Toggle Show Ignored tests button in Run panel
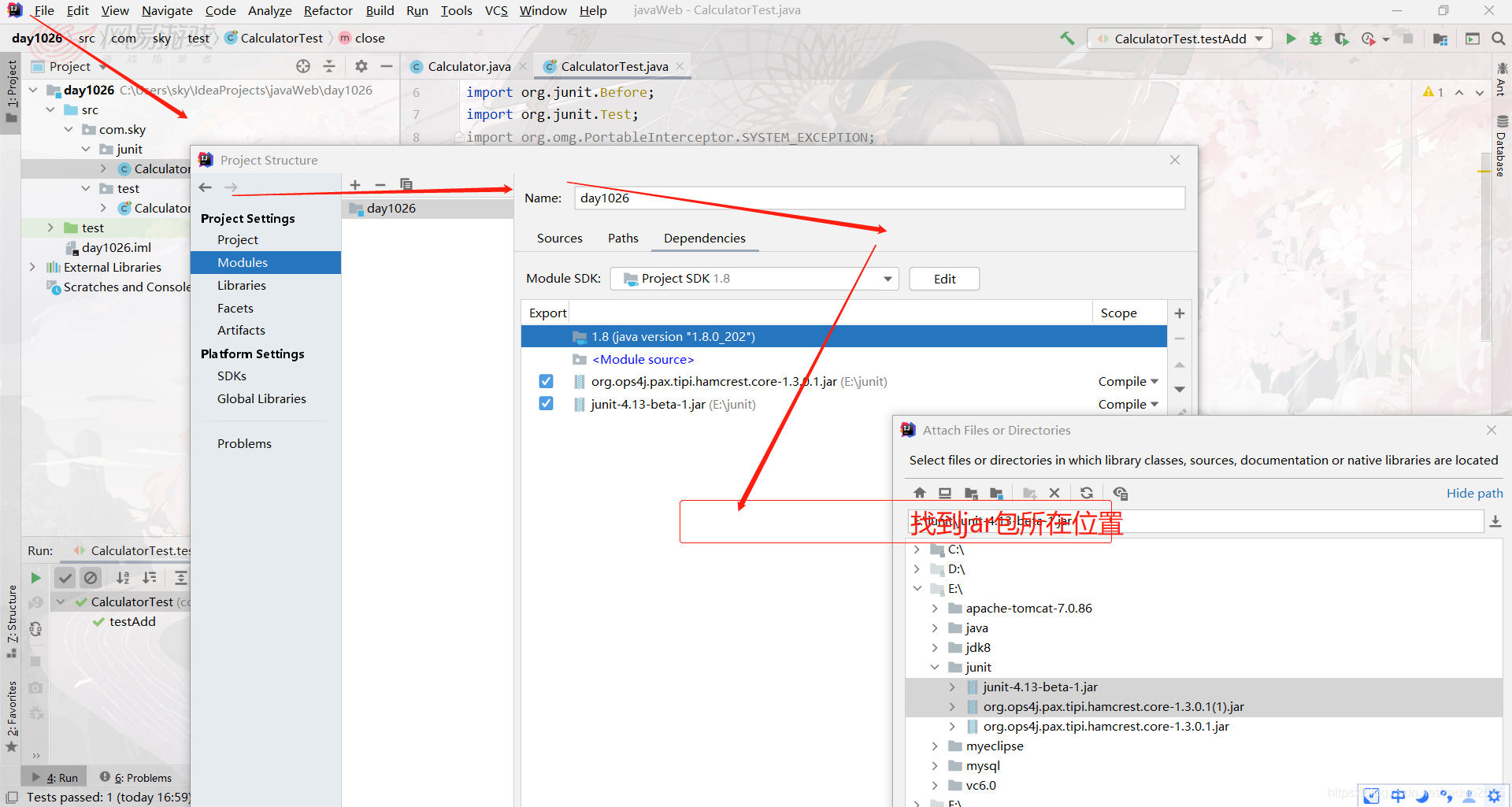The image size is (1512, 807). [91, 578]
